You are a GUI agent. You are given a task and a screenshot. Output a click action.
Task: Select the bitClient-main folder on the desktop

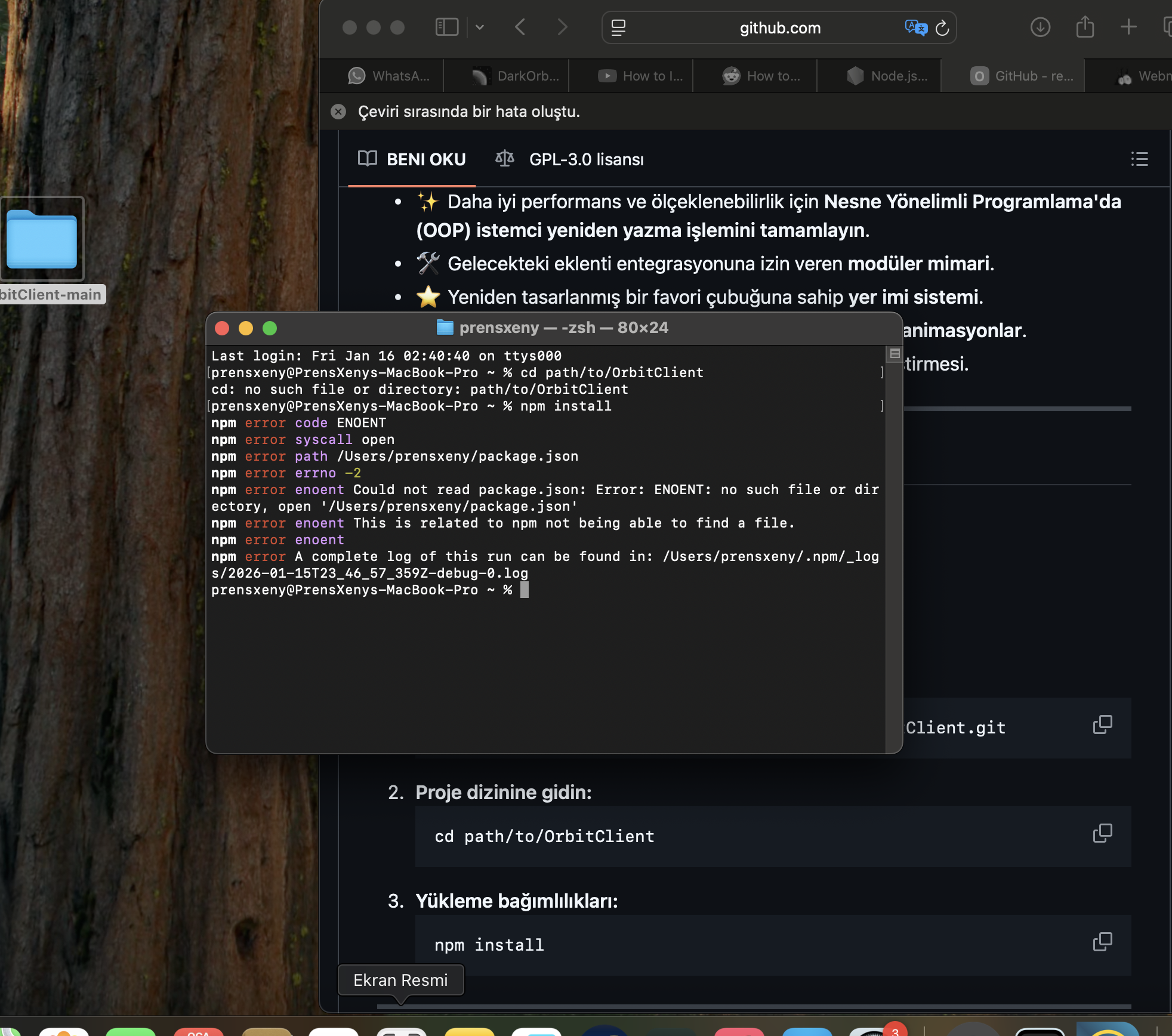[42, 238]
